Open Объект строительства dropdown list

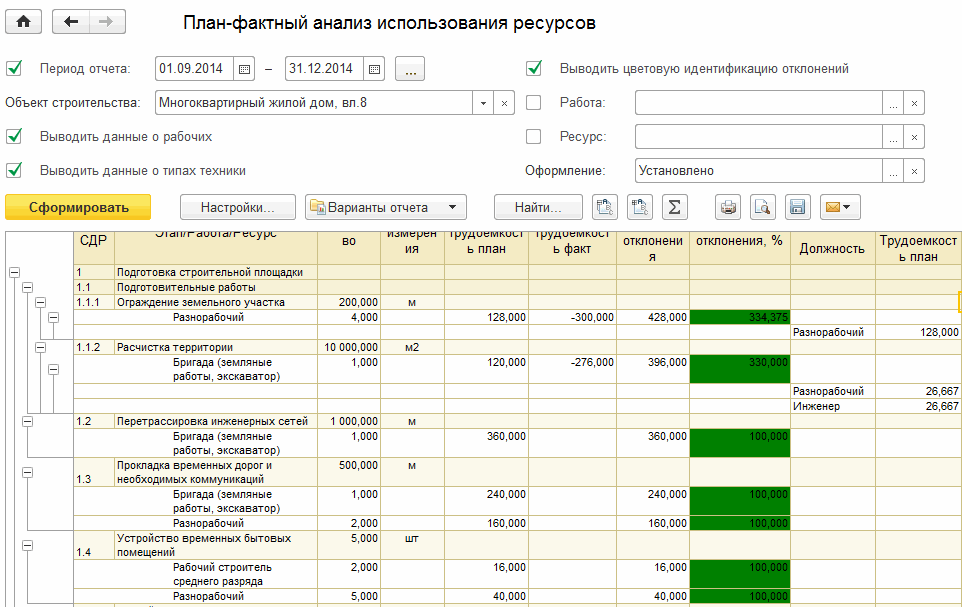click(x=483, y=102)
